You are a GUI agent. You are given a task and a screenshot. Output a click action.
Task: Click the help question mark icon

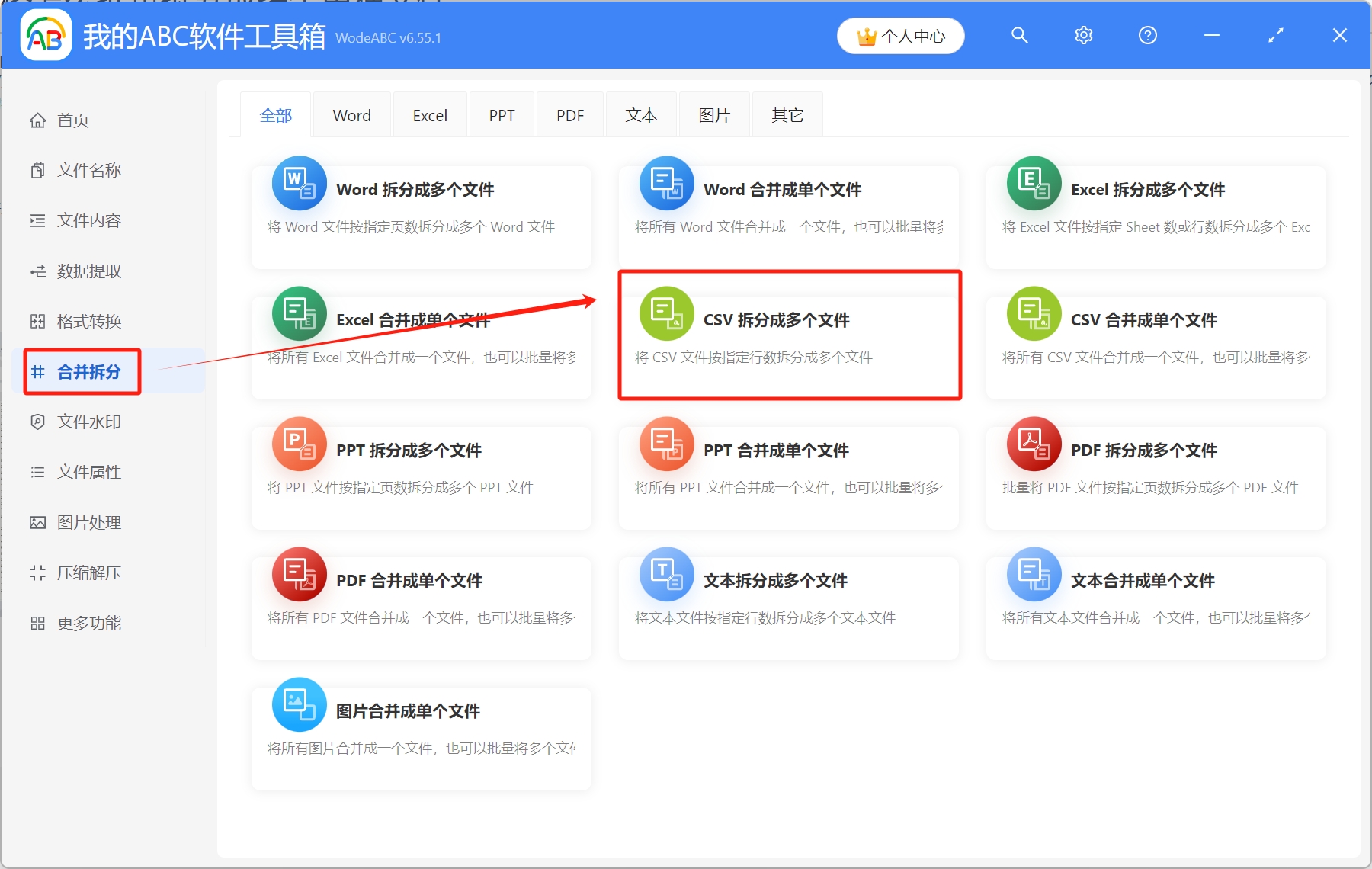click(x=1147, y=35)
